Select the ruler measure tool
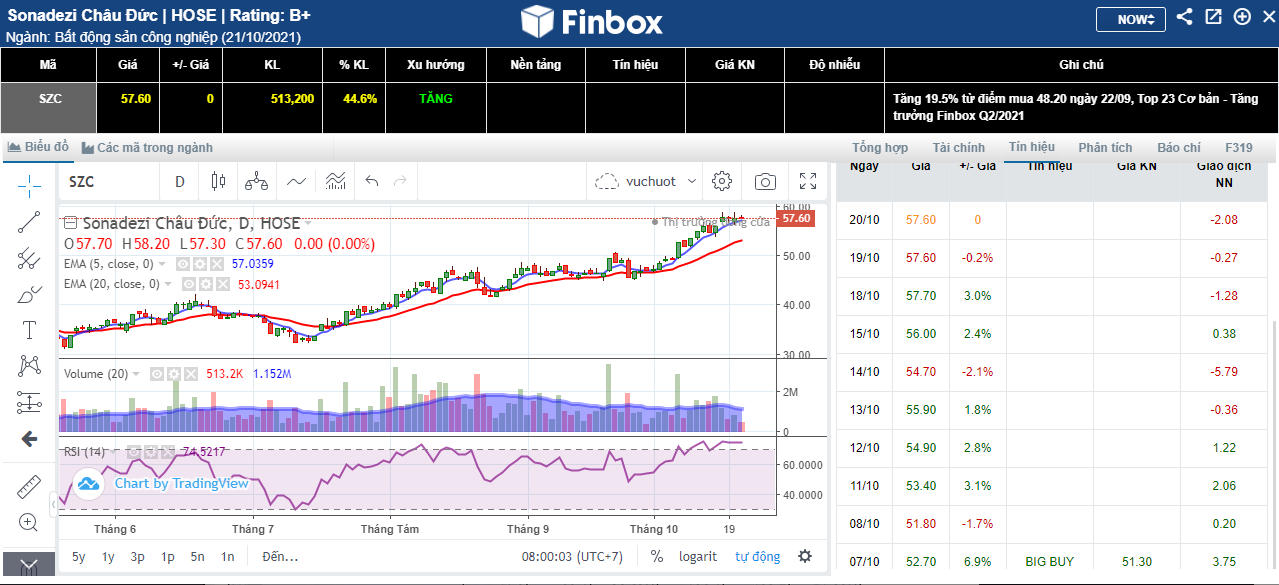 (29, 486)
